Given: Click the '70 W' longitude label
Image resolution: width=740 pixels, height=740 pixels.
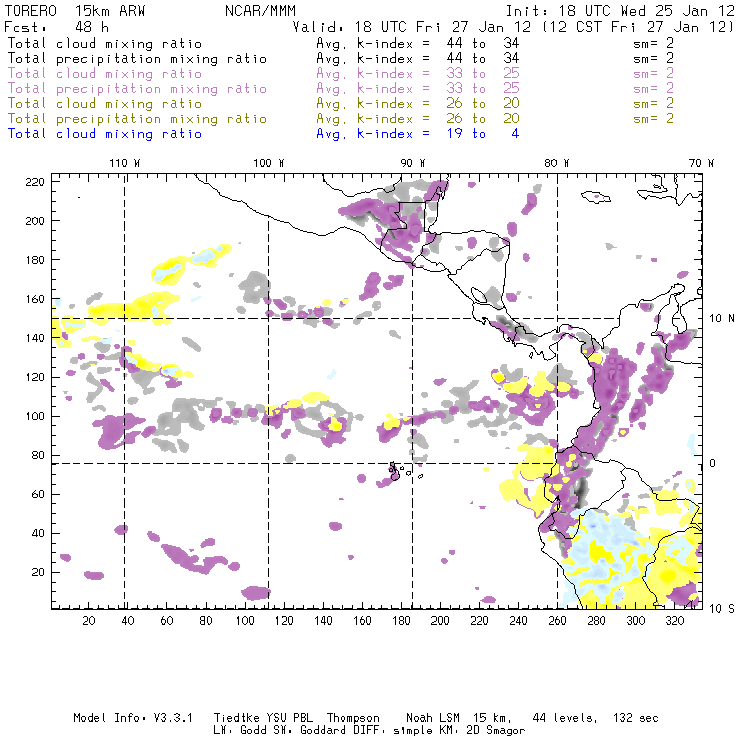Looking at the screenshot, I should [701, 163].
